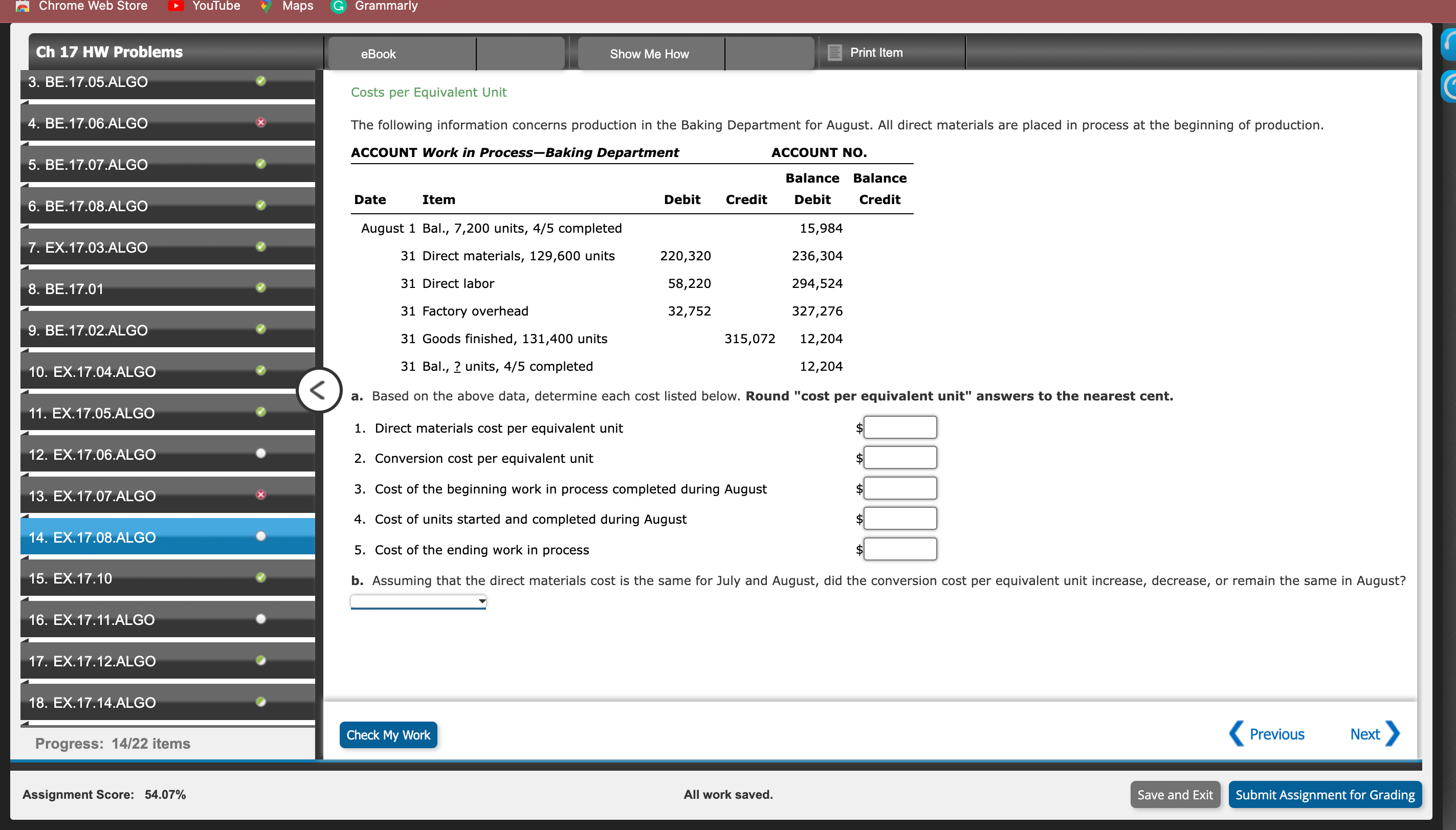Click the Previous chevron arrow

[1236, 734]
